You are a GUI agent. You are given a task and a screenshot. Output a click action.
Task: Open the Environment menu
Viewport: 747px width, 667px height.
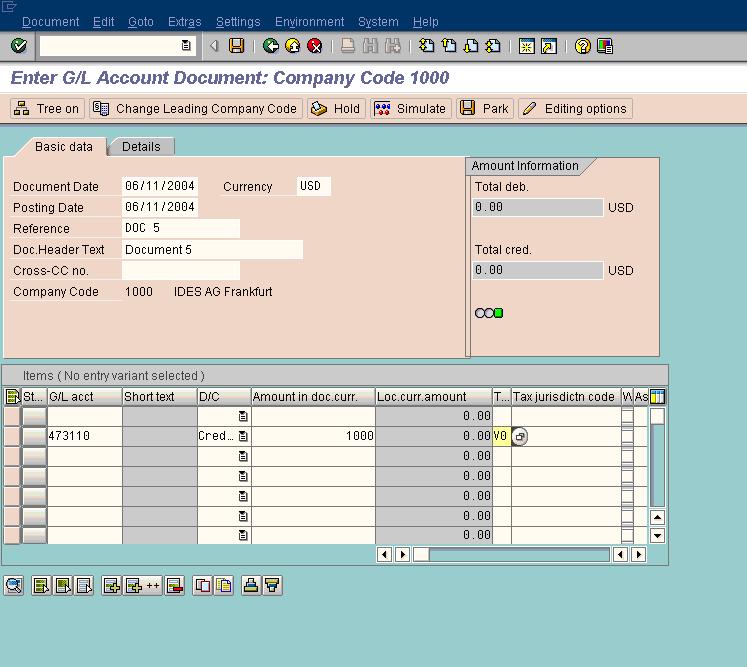click(x=309, y=22)
